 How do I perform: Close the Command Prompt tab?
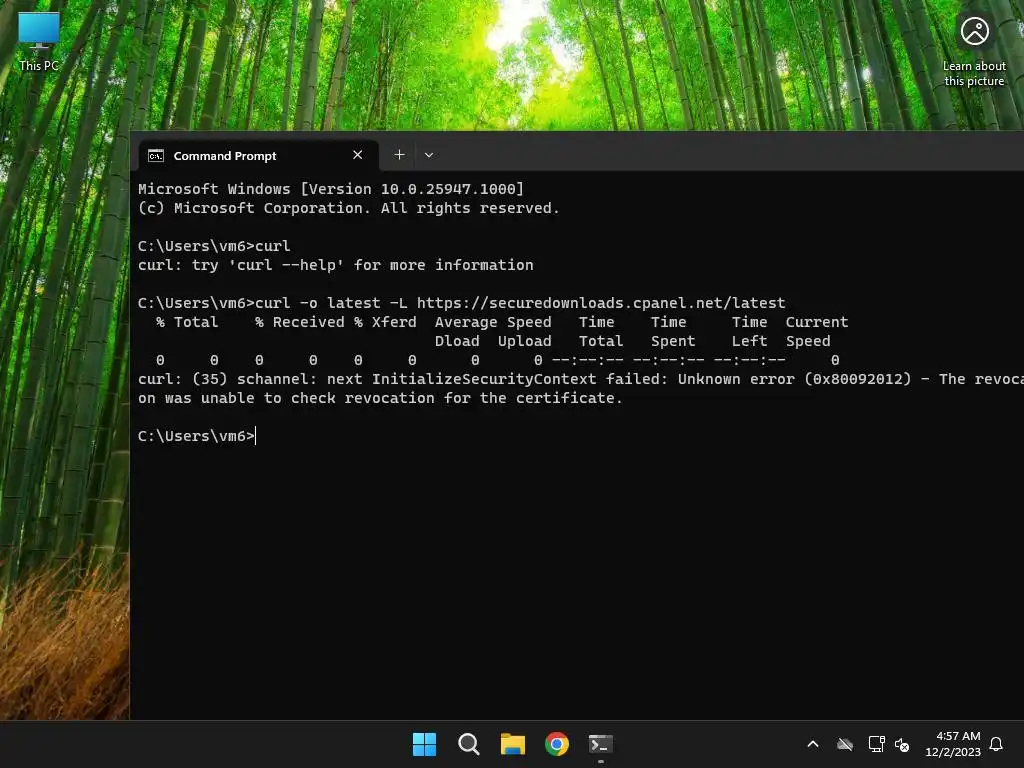[357, 155]
